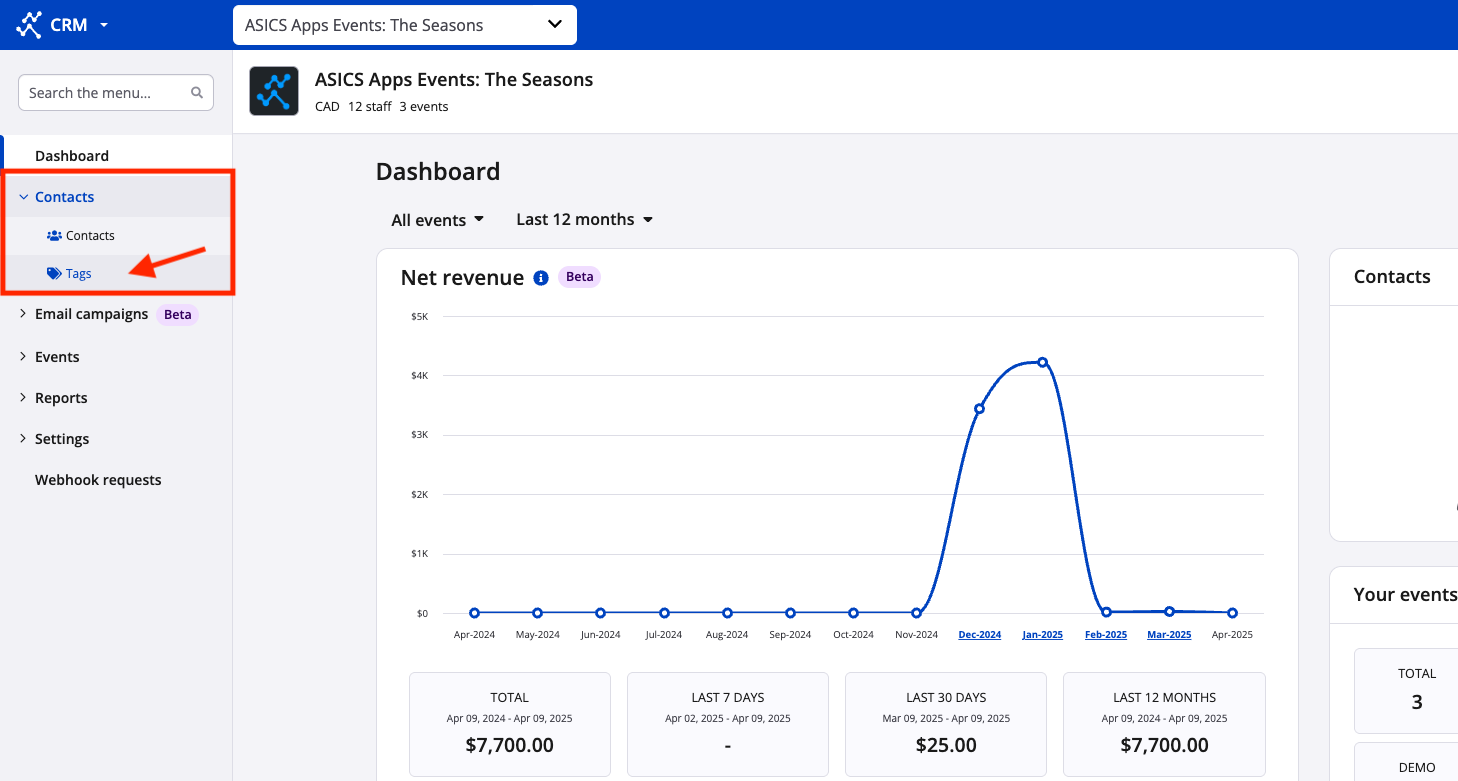Screen dimensions: 1458x781
Task: Expand the Email campaigns section
Action: click(24, 314)
